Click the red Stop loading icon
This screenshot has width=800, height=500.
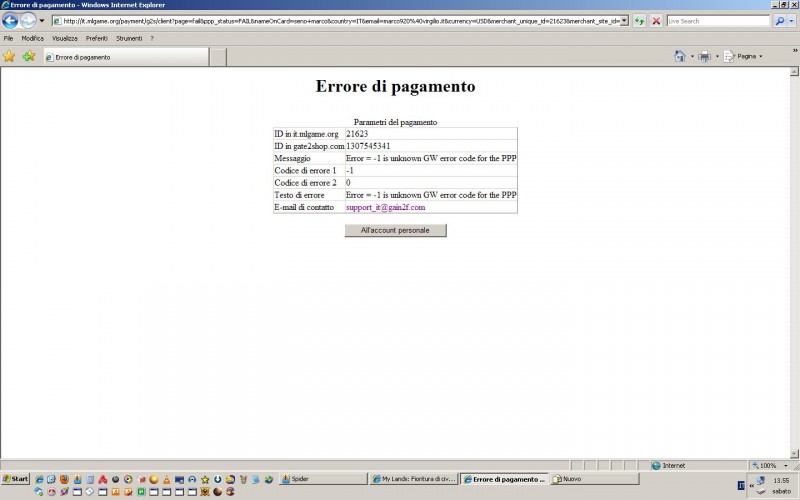(x=656, y=20)
